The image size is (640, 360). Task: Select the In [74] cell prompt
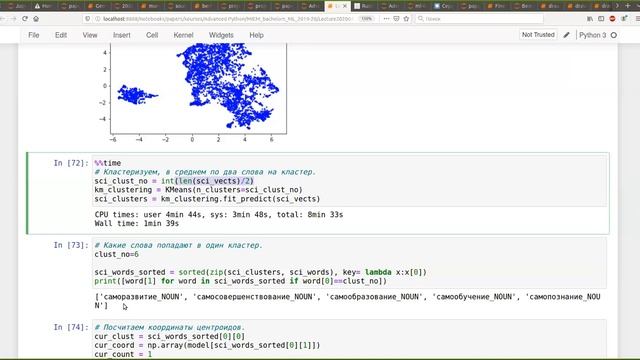point(71,327)
